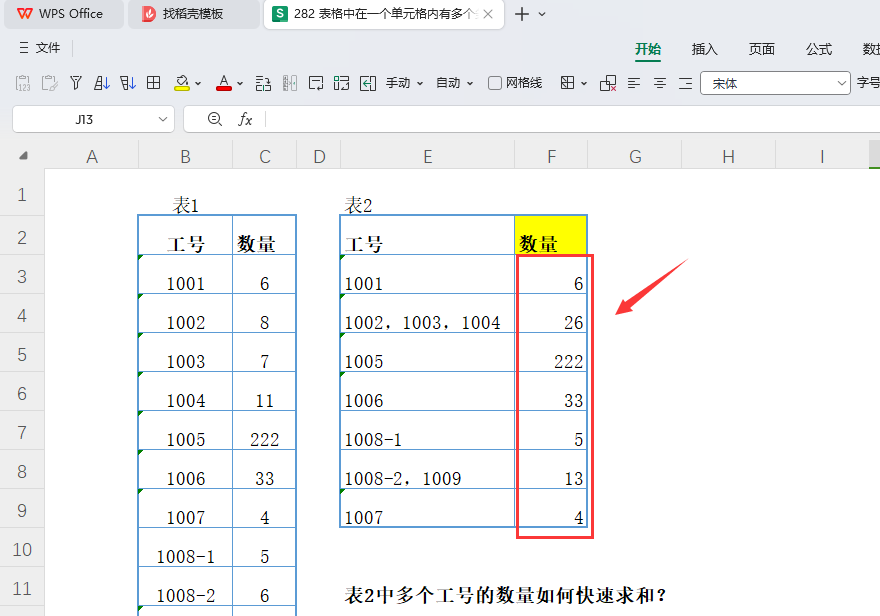
Task: Add a new tab with plus button
Action: tap(521, 14)
